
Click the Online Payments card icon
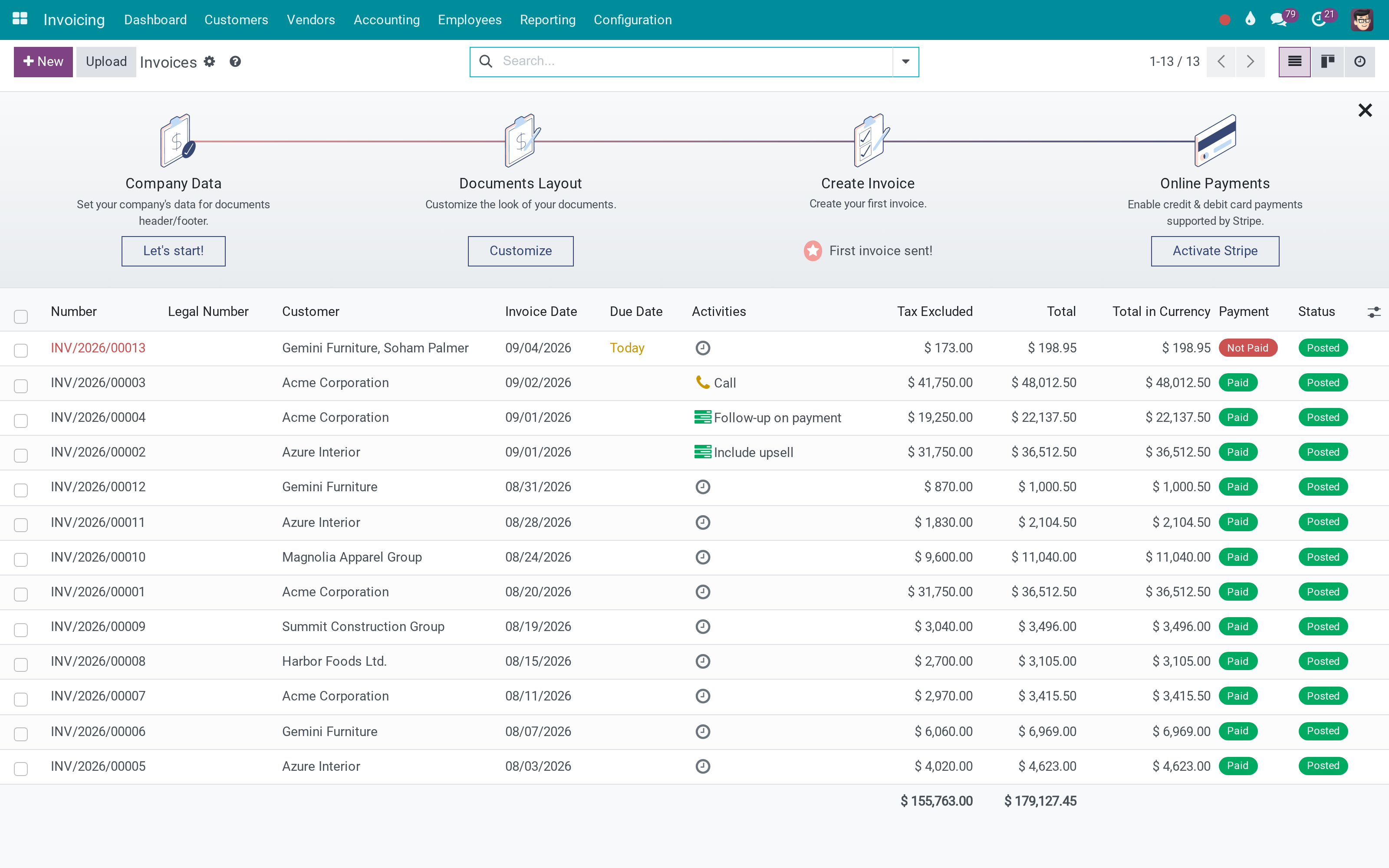click(x=1216, y=141)
